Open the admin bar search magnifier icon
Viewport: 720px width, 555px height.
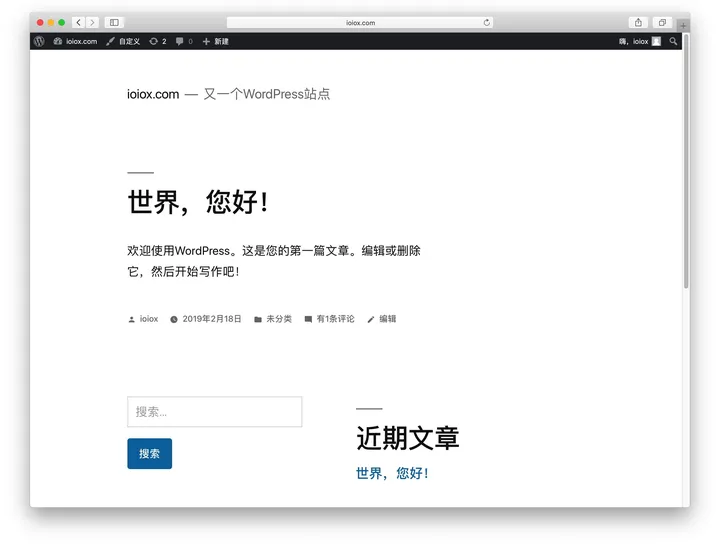pyautogui.click(x=674, y=41)
